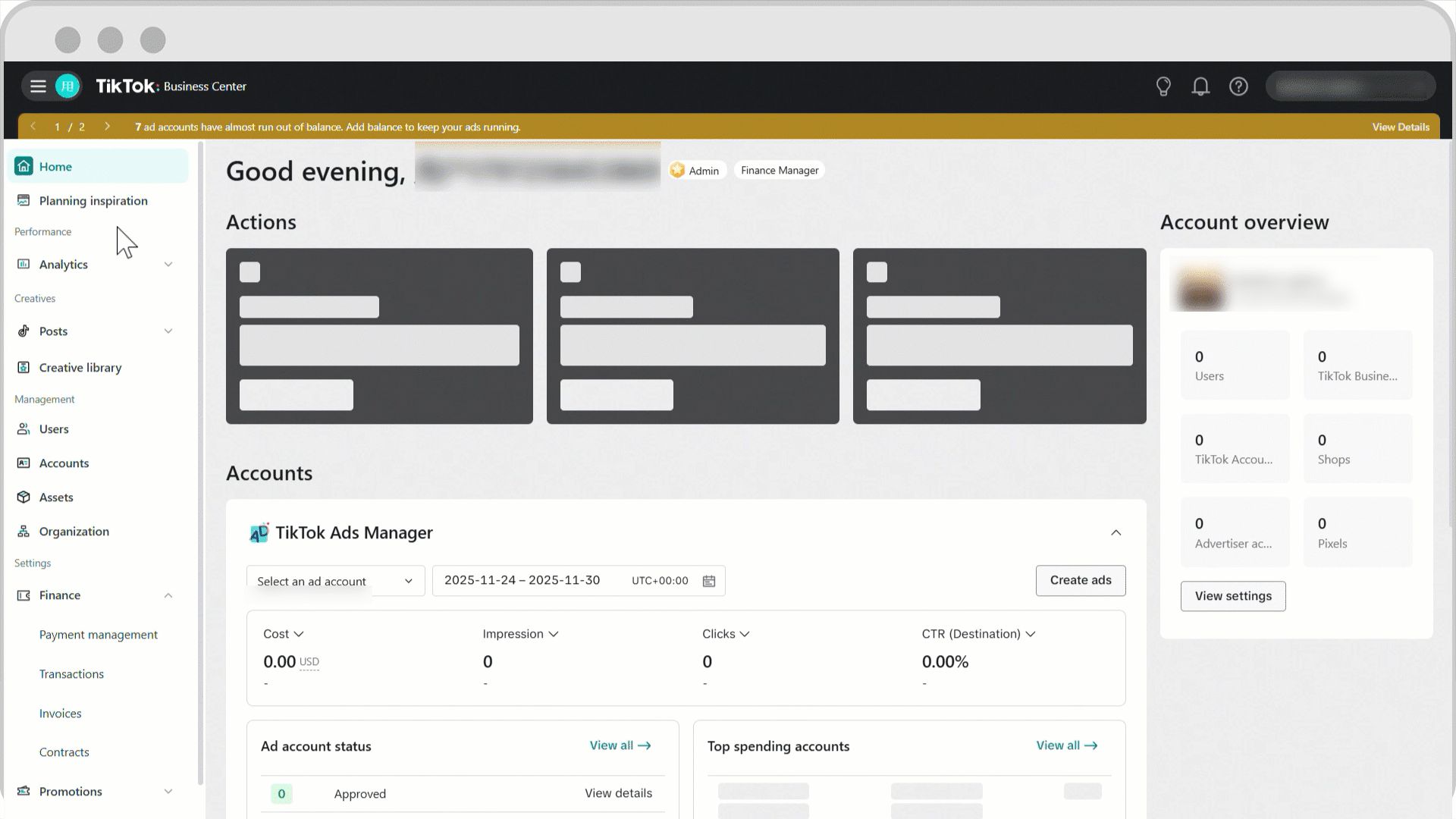Screen dimensions: 1456x819
Task: Select the Home sidebar icon
Action: tap(24, 166)
